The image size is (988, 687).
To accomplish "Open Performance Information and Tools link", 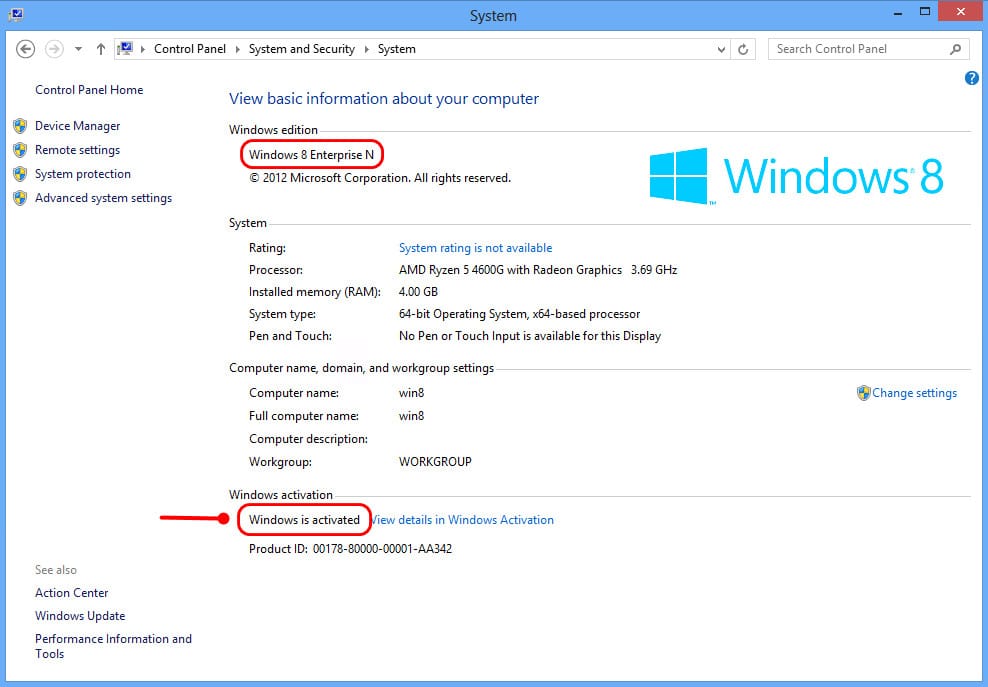I will (113, 646).
